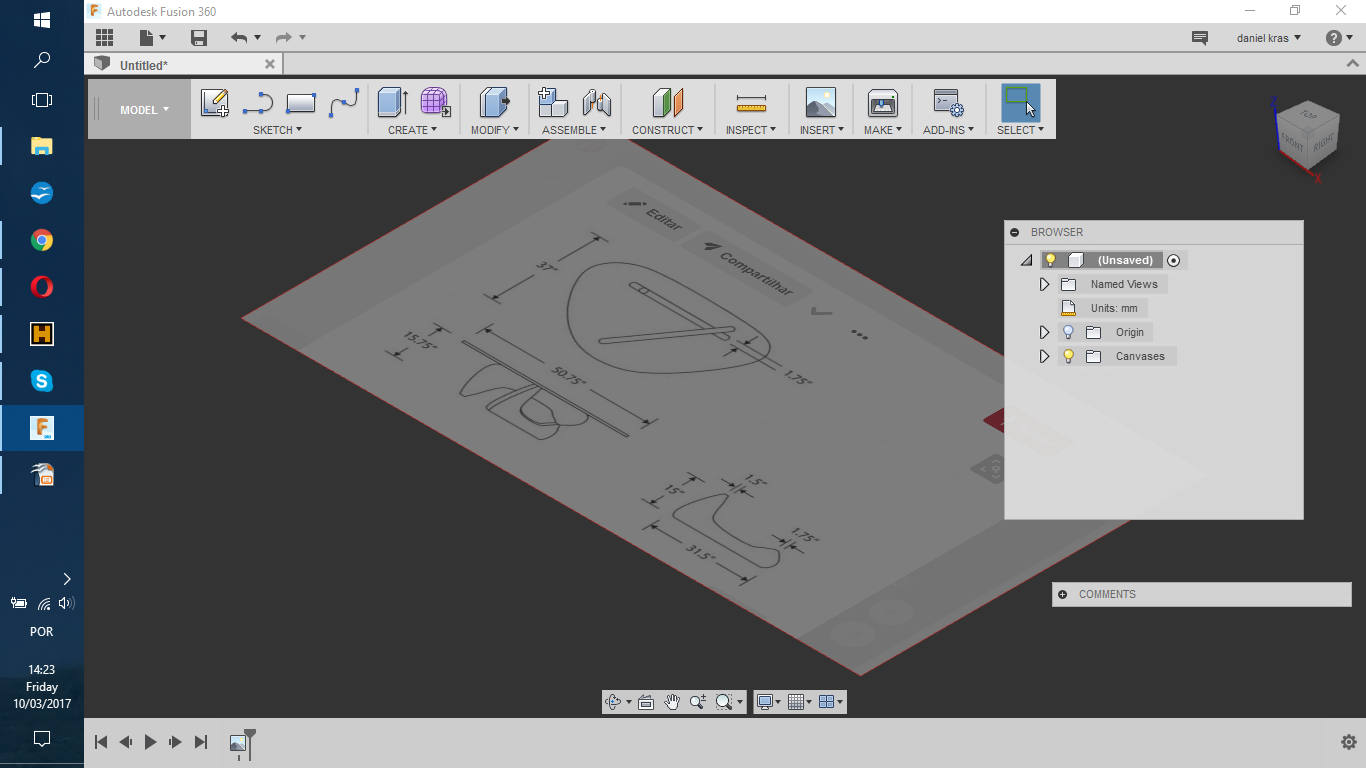1366x768 pixels.
Task: Click the Measure tool icon
Action: pos(750,103)
